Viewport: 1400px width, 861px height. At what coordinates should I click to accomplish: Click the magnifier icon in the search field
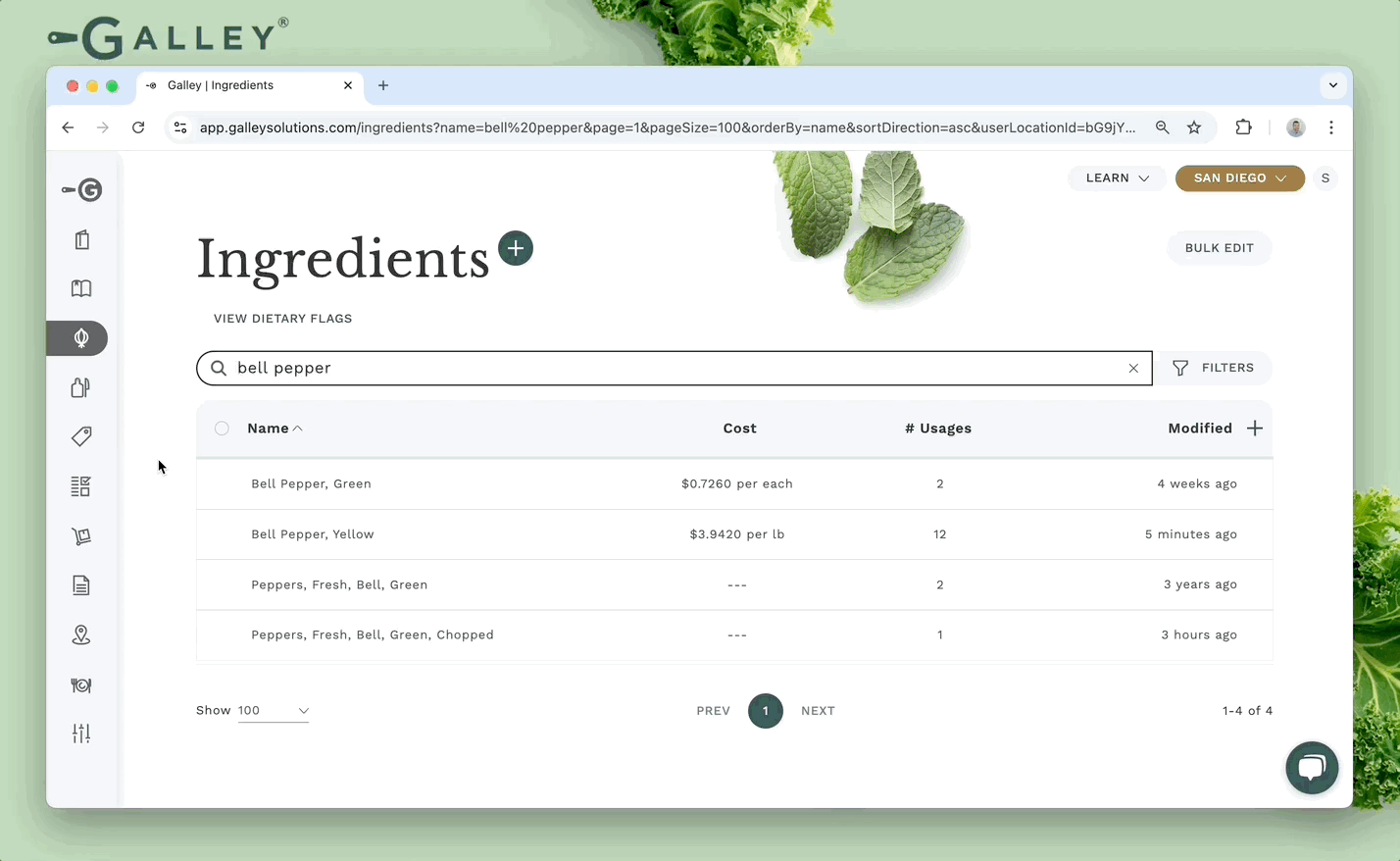[x=219, y=368]
